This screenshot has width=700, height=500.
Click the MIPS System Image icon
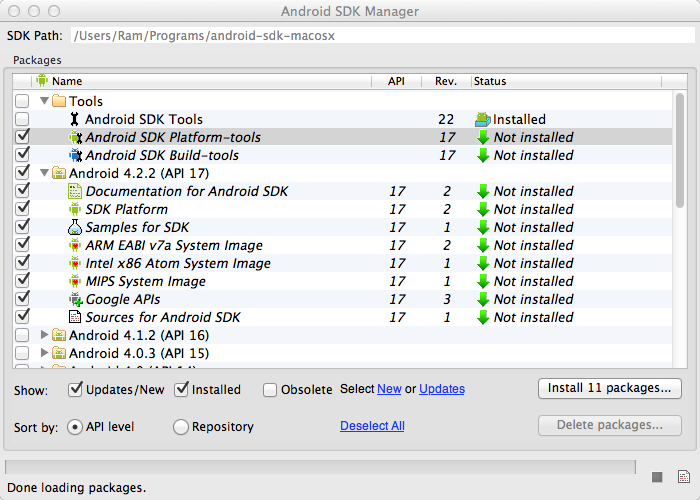[x=75, y=281]
